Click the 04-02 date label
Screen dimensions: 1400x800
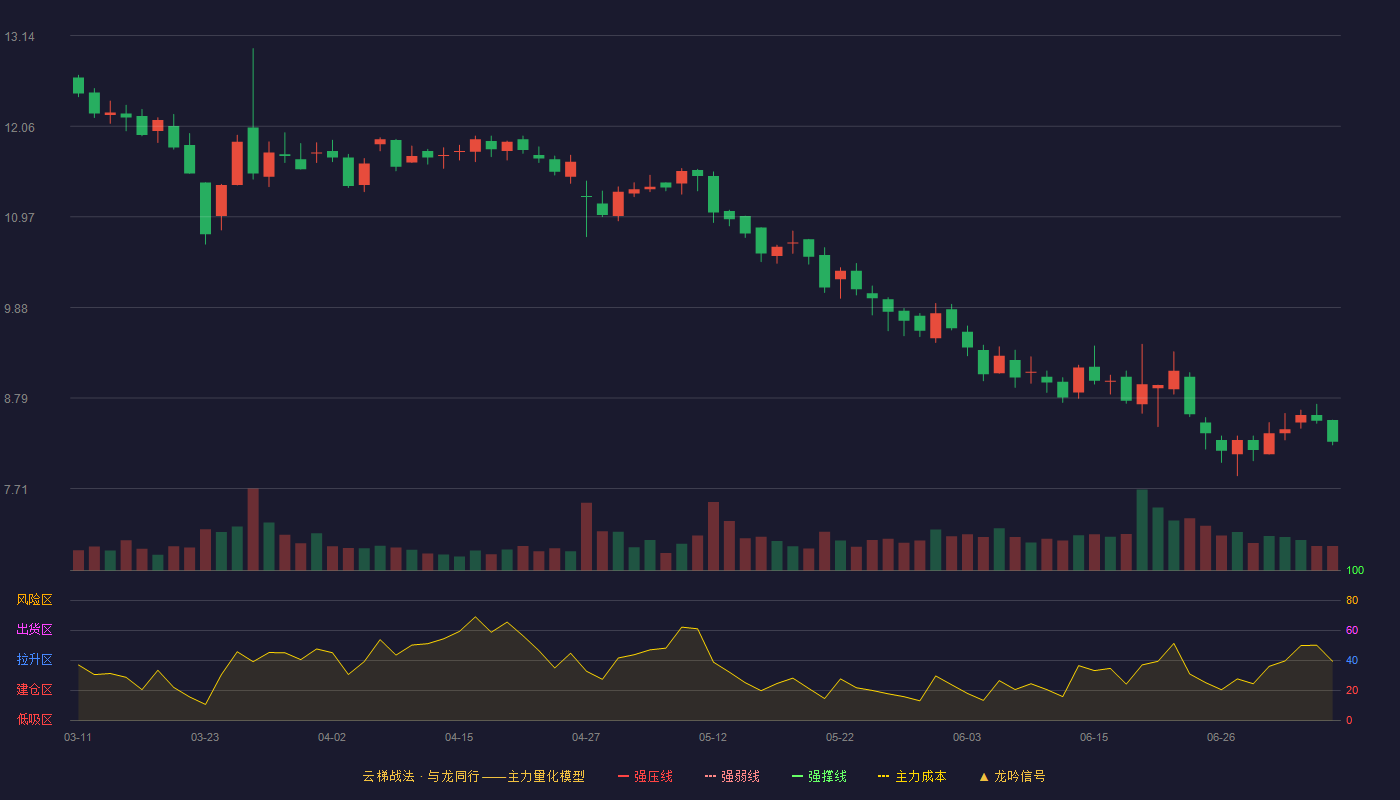(332, 737)
